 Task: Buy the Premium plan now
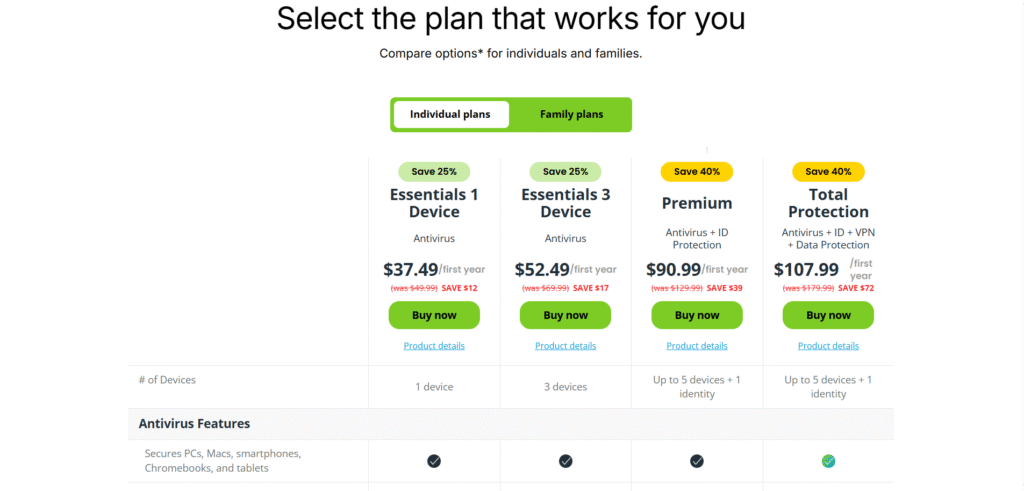tap(697, 315)
